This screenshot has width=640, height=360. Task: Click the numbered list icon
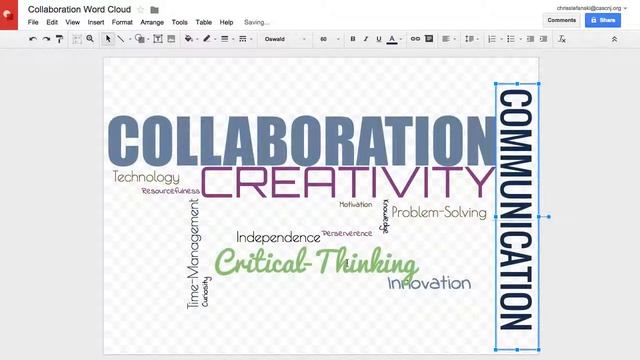tap(492, 39)
